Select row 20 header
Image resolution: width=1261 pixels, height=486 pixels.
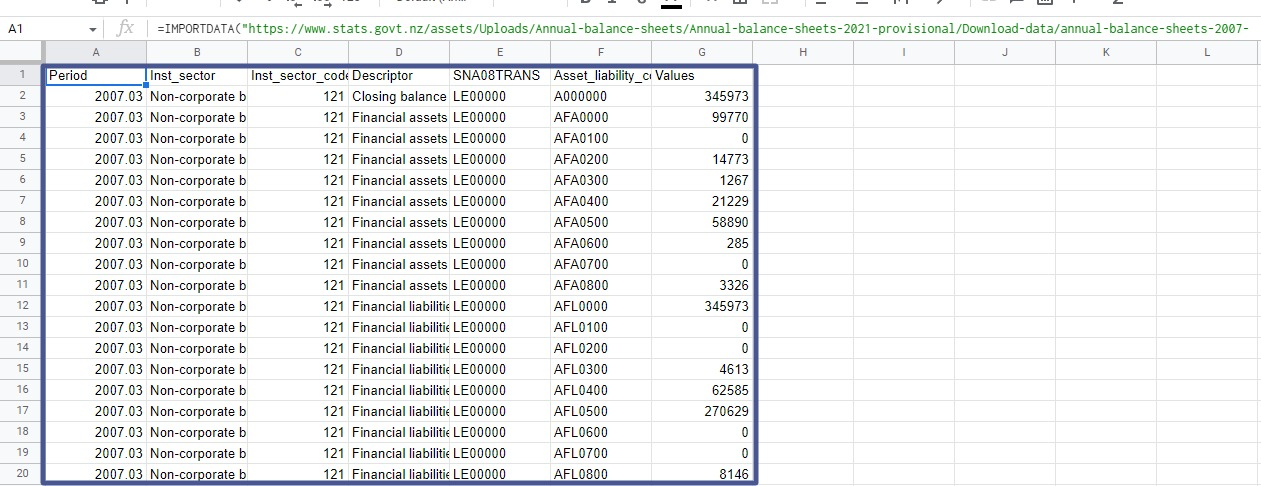tap(21, 474)
